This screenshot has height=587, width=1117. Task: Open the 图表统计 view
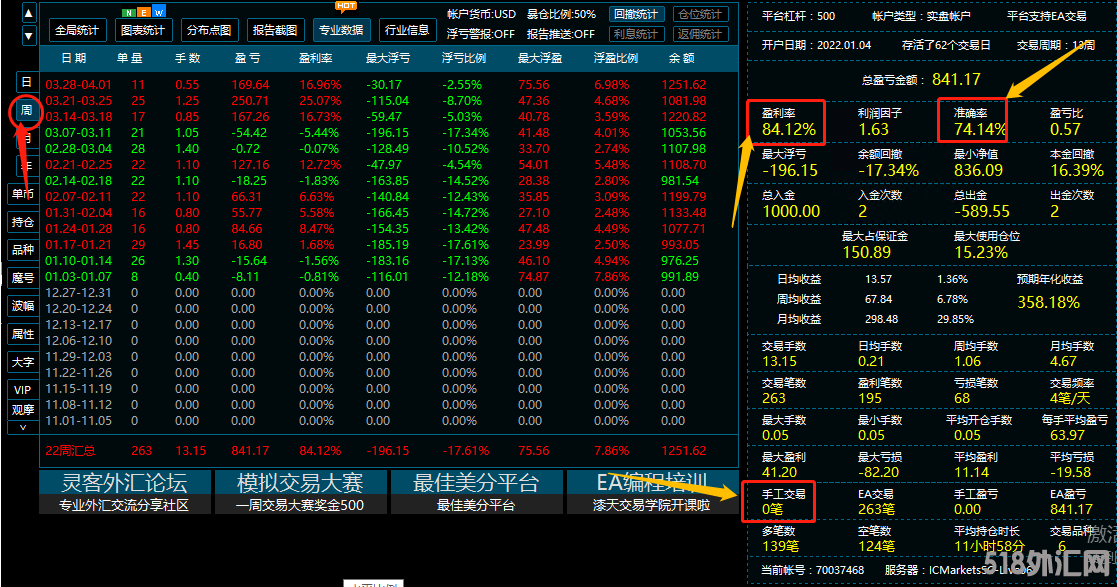143,30
